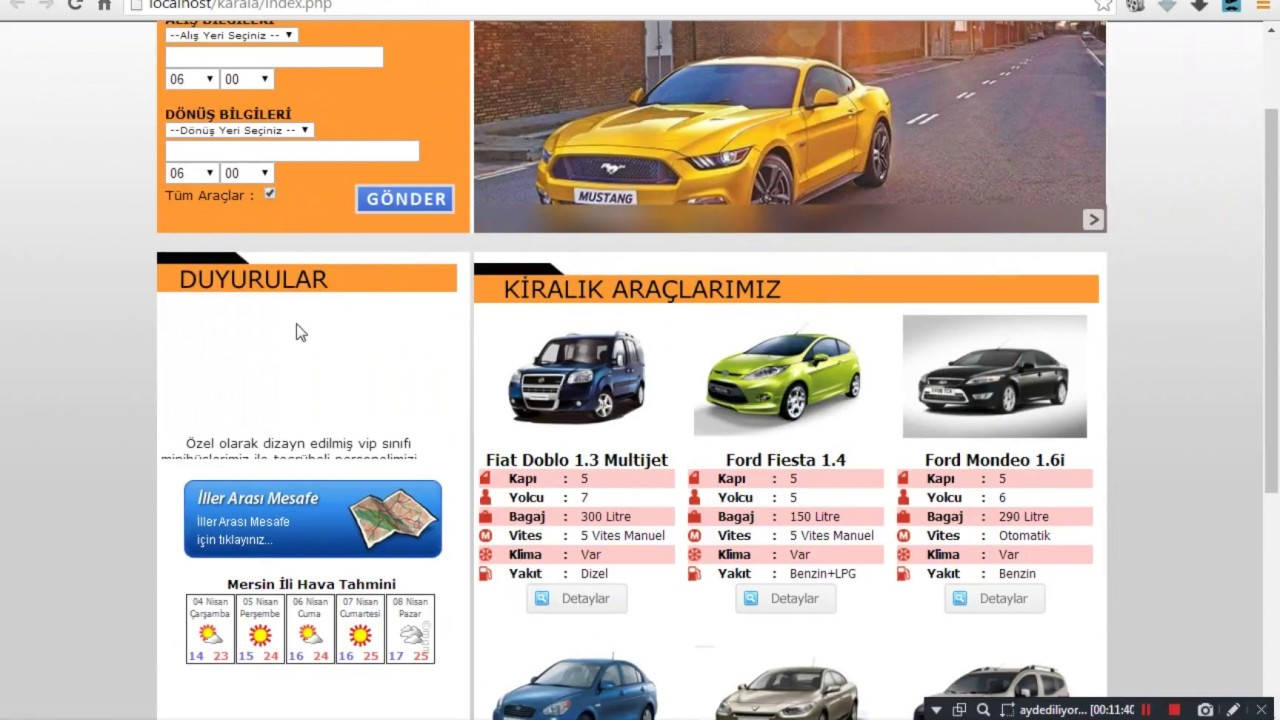
Task: Expand the return minute dropdown showing 00
Action: [x=246, y=173]
